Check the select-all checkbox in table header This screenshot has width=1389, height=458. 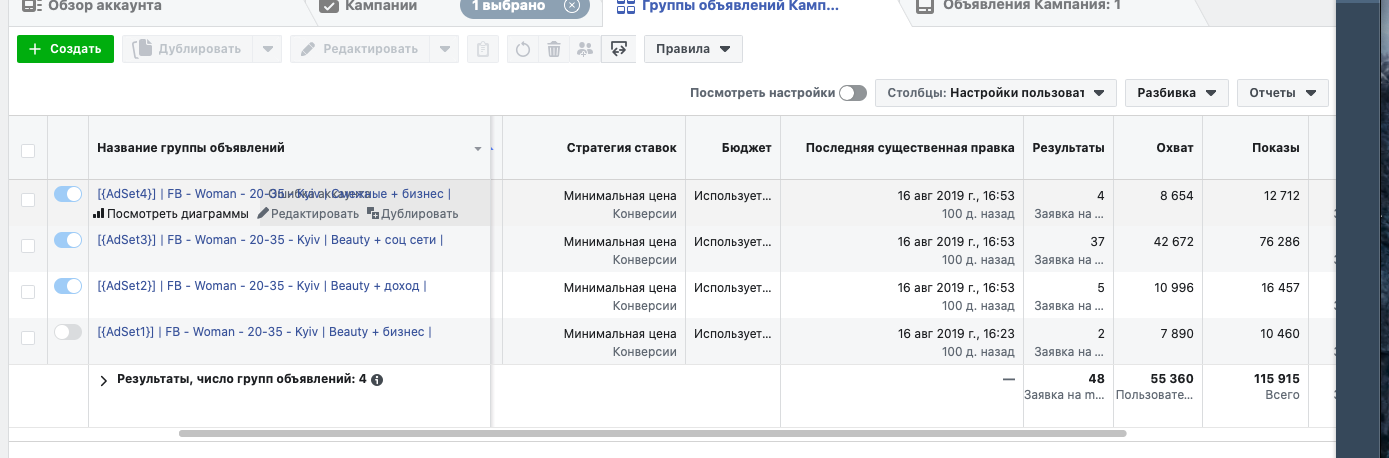pos(28,150)
